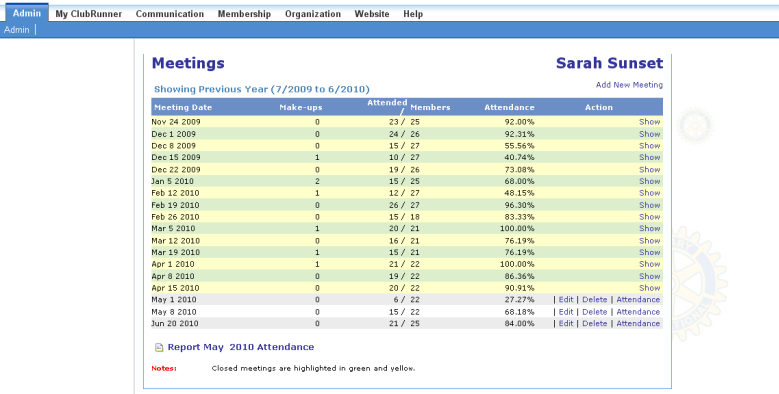Click the report document icon beside Report May 2010 Attendance
This screenshot has height=394, width=779.
159,348
